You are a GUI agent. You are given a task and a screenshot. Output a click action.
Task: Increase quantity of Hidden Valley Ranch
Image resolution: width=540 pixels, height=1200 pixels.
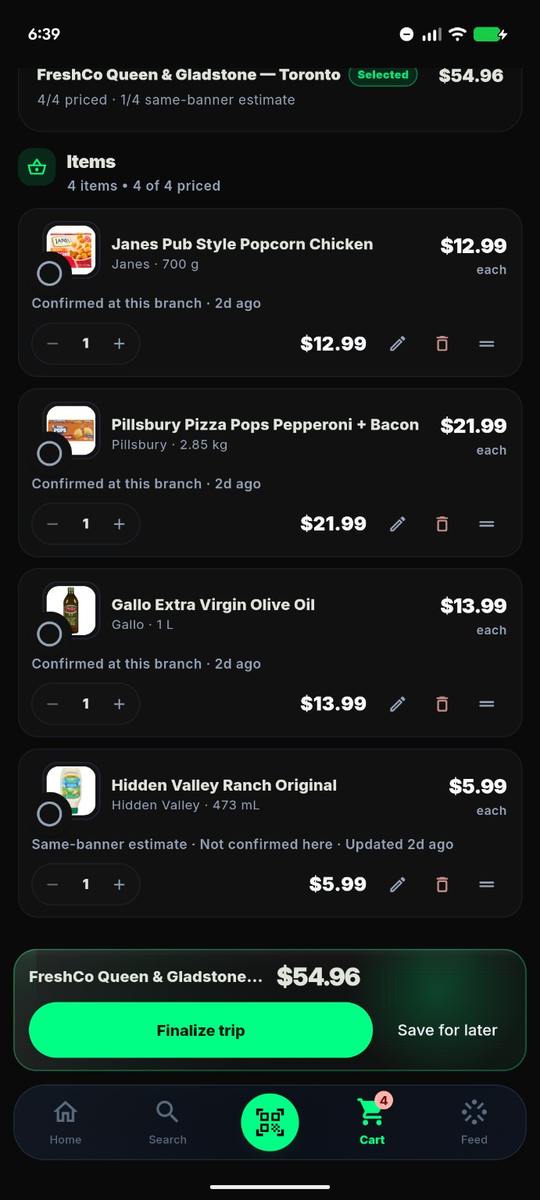119,884
